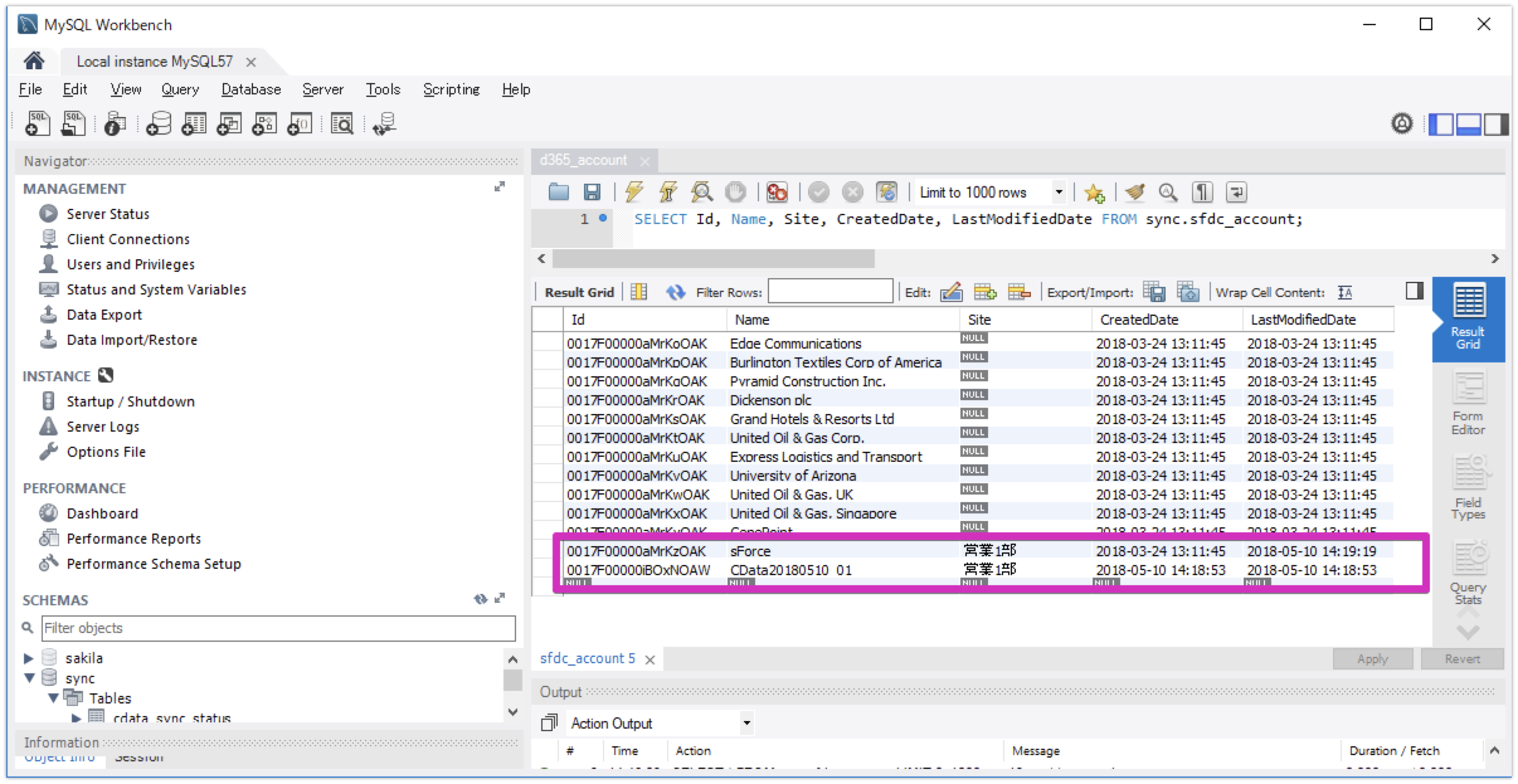Toggle autocommit mode in the SQL toolbar
Viewport: 1518px width, 784px height.
coord(888,192)
